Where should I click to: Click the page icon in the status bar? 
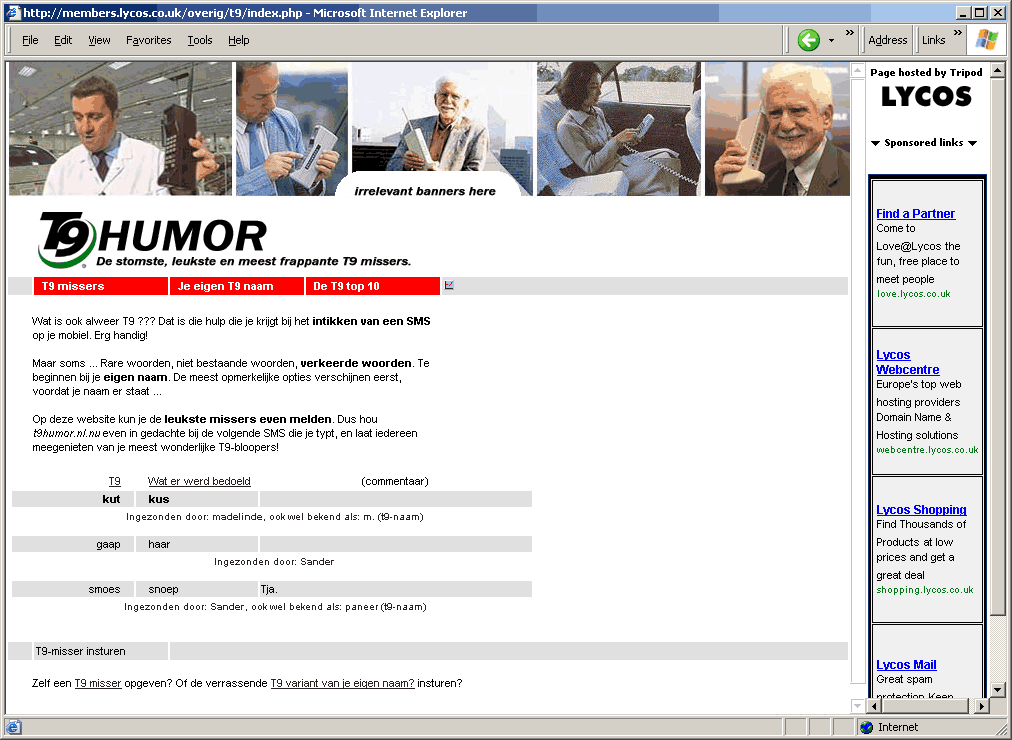[13, 727]
